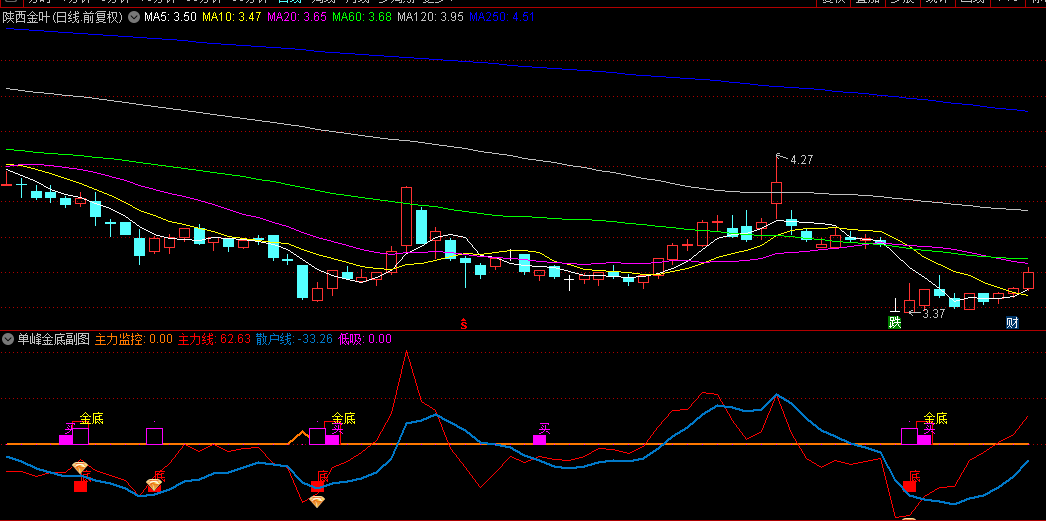Click the yellow MA10: 3.47 legend
This screenshot has height=521, width=1046.
pos(231,17)
